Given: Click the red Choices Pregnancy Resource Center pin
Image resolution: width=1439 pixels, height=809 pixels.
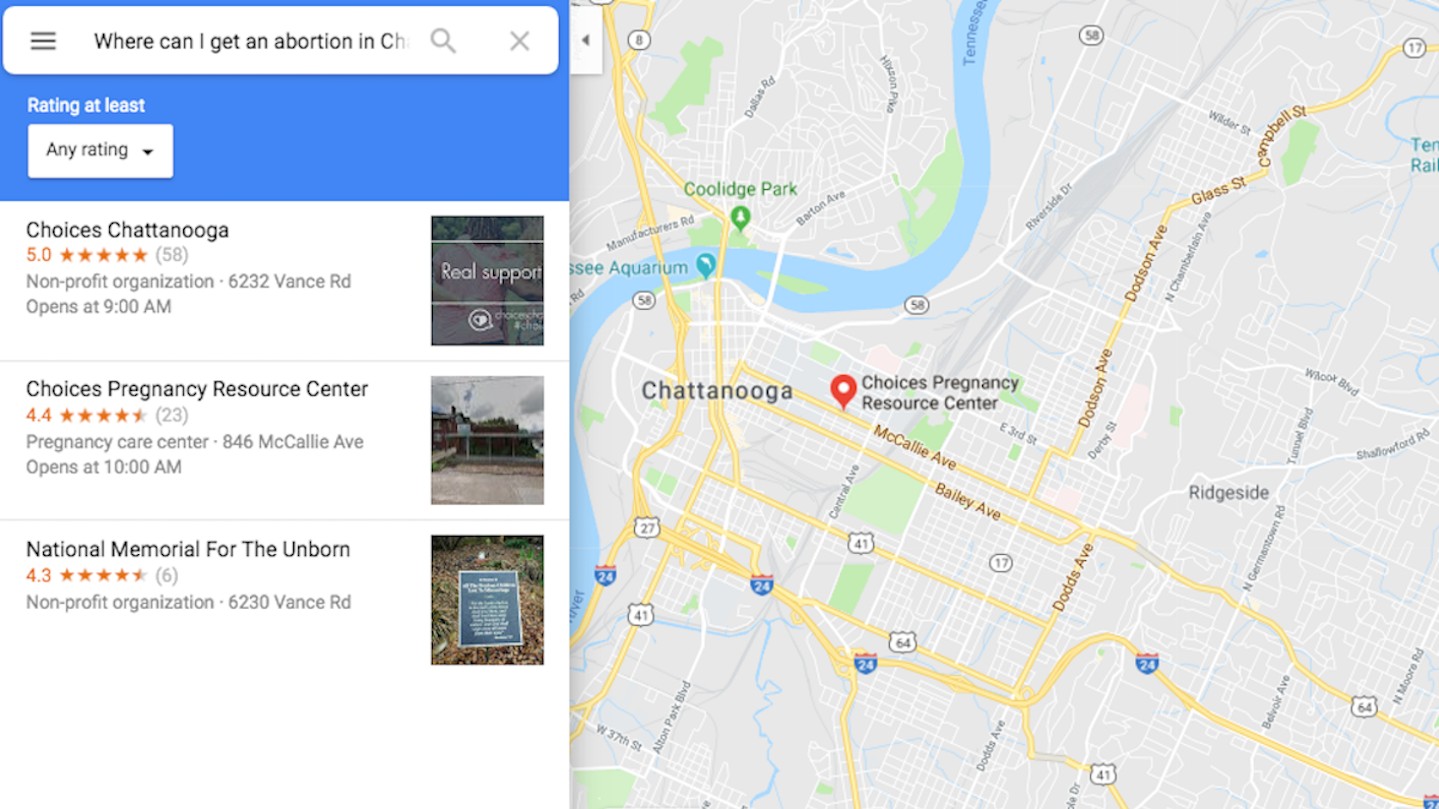Looking at the screenshot, I should click(x=844, y=391).
